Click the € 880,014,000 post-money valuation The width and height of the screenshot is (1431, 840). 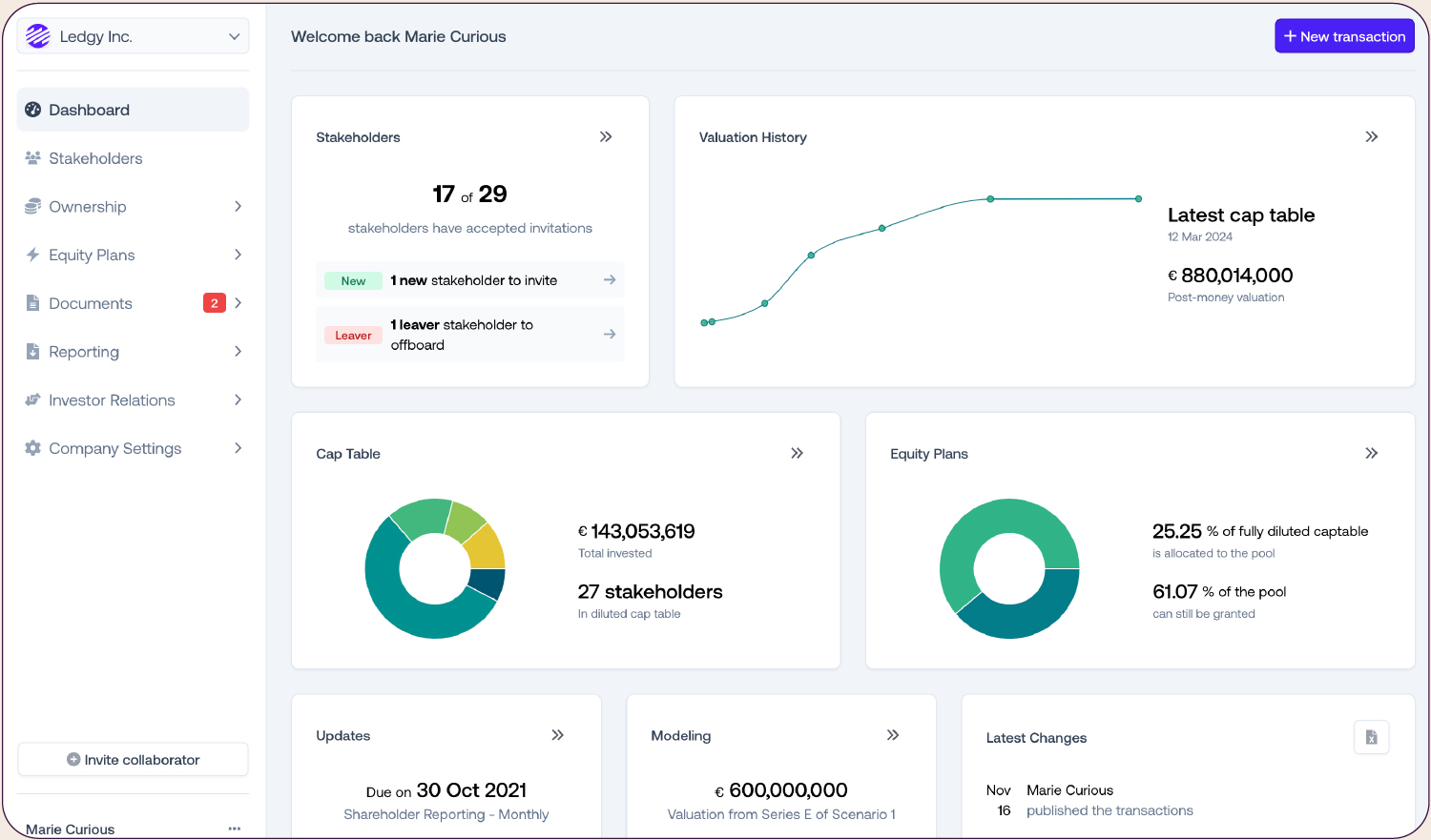pos(1231,276)
